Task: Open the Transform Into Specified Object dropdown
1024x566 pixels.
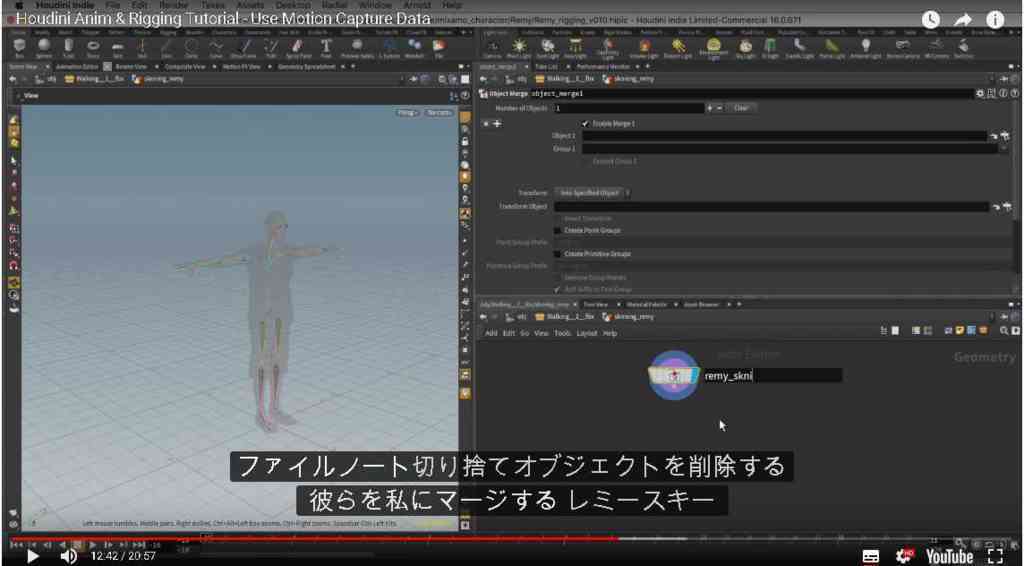Action: (593, 193)
